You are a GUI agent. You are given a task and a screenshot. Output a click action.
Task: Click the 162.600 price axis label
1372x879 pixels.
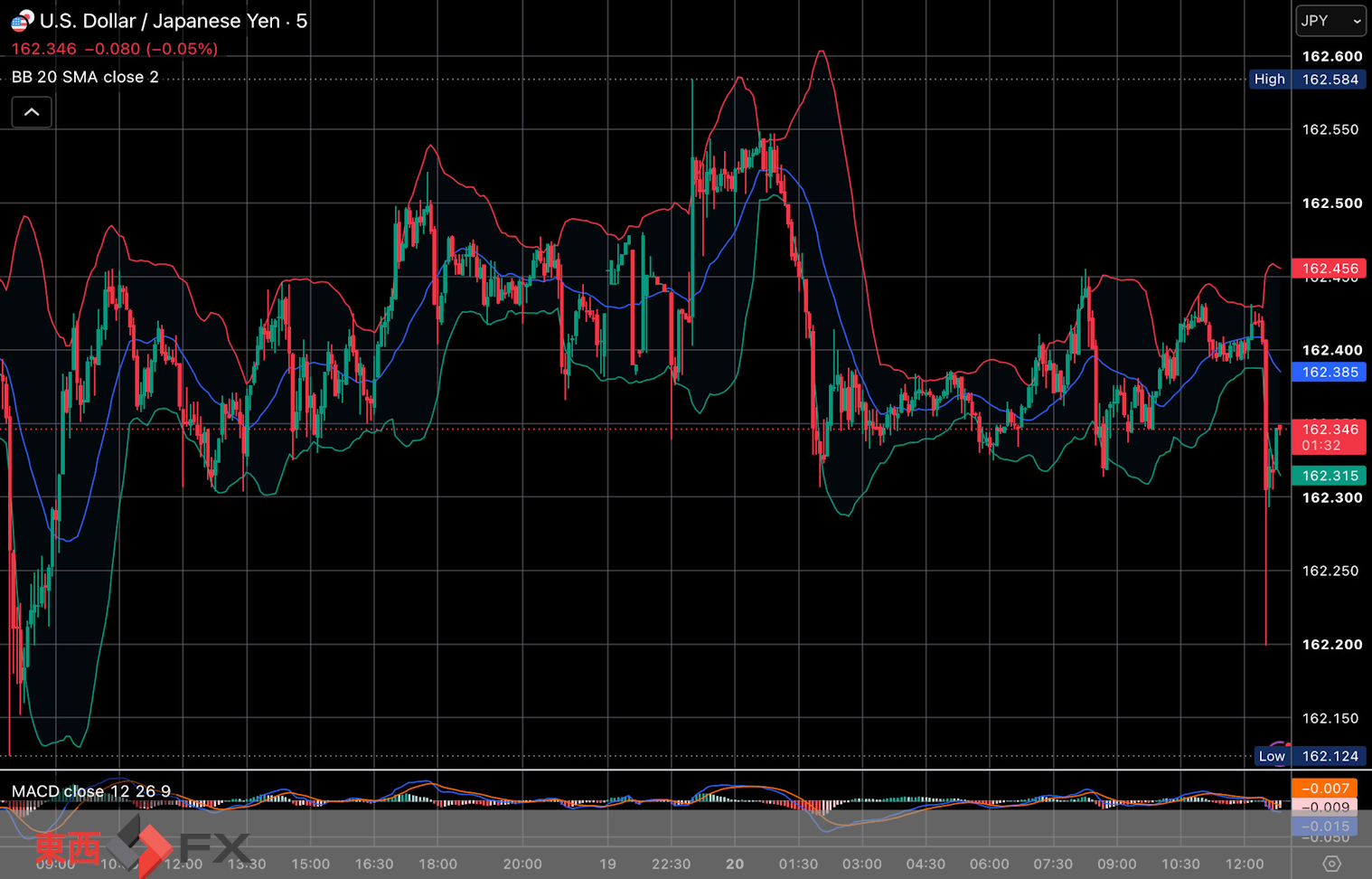(1331, 56)
